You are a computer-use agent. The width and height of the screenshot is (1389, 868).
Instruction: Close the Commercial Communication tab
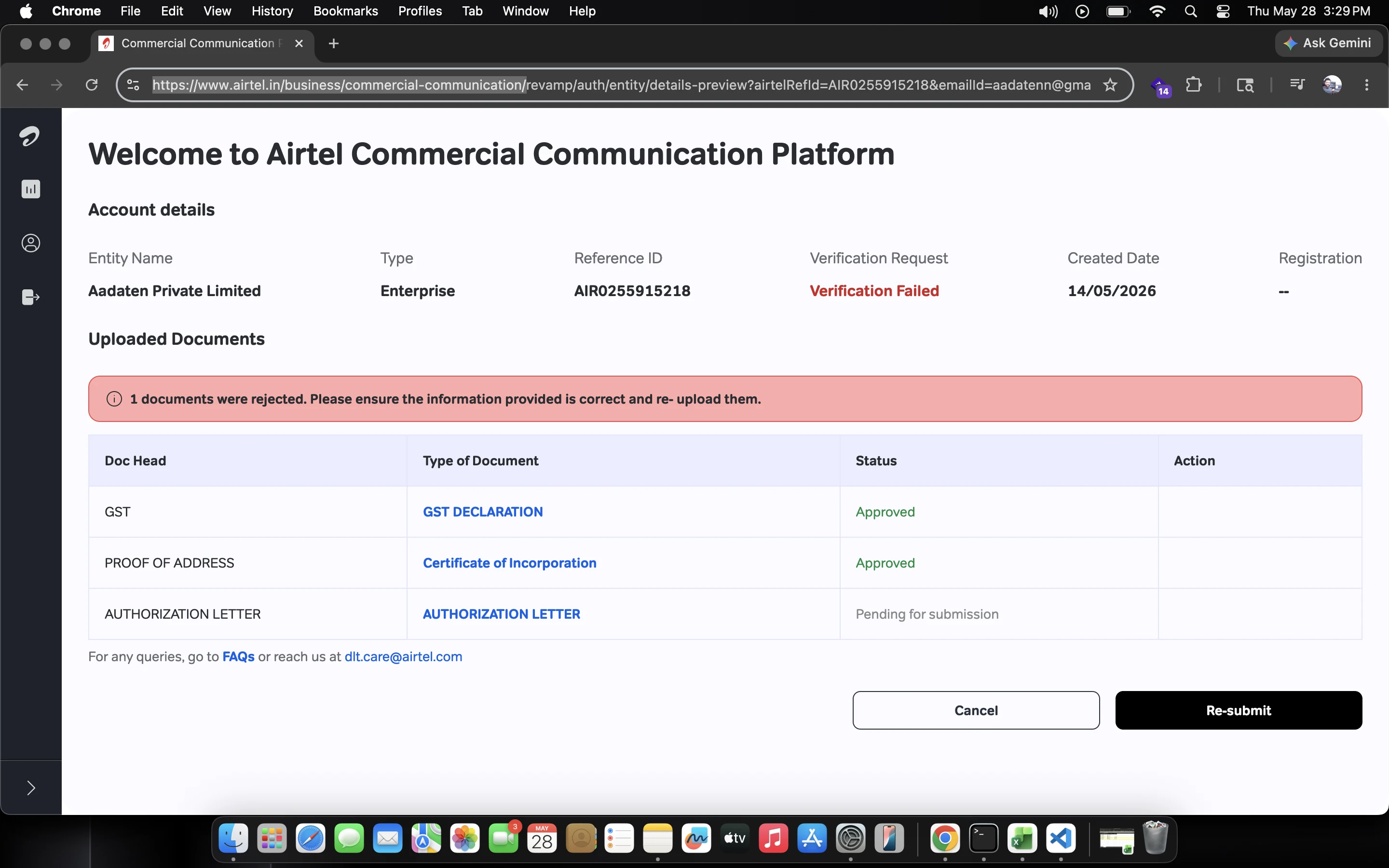click(x=299, y=43)
